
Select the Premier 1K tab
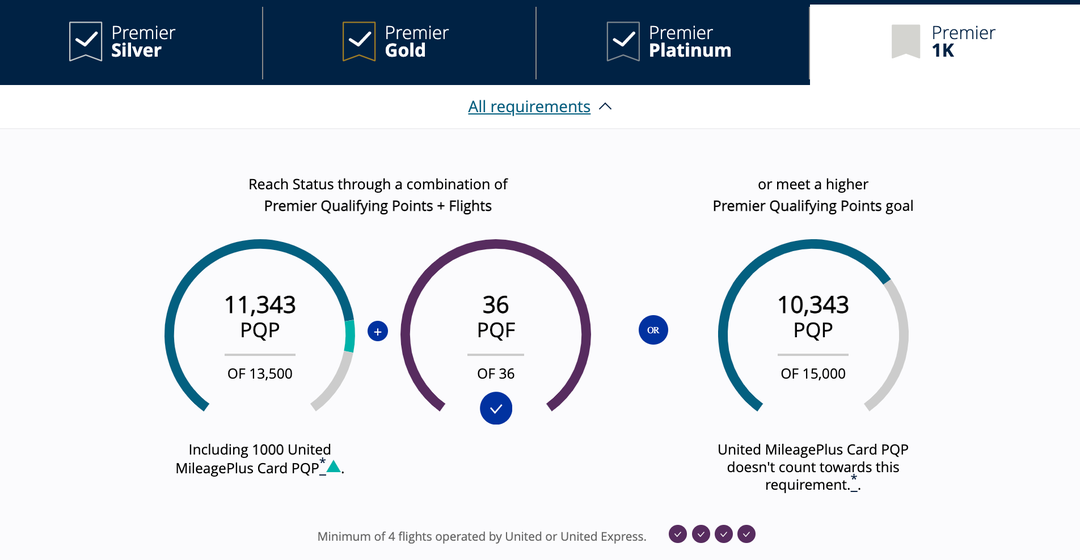tap(963, 42)
